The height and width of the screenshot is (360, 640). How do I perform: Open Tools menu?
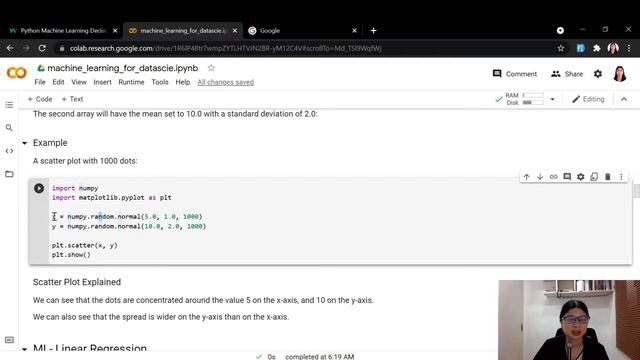[x=160, y=82]
